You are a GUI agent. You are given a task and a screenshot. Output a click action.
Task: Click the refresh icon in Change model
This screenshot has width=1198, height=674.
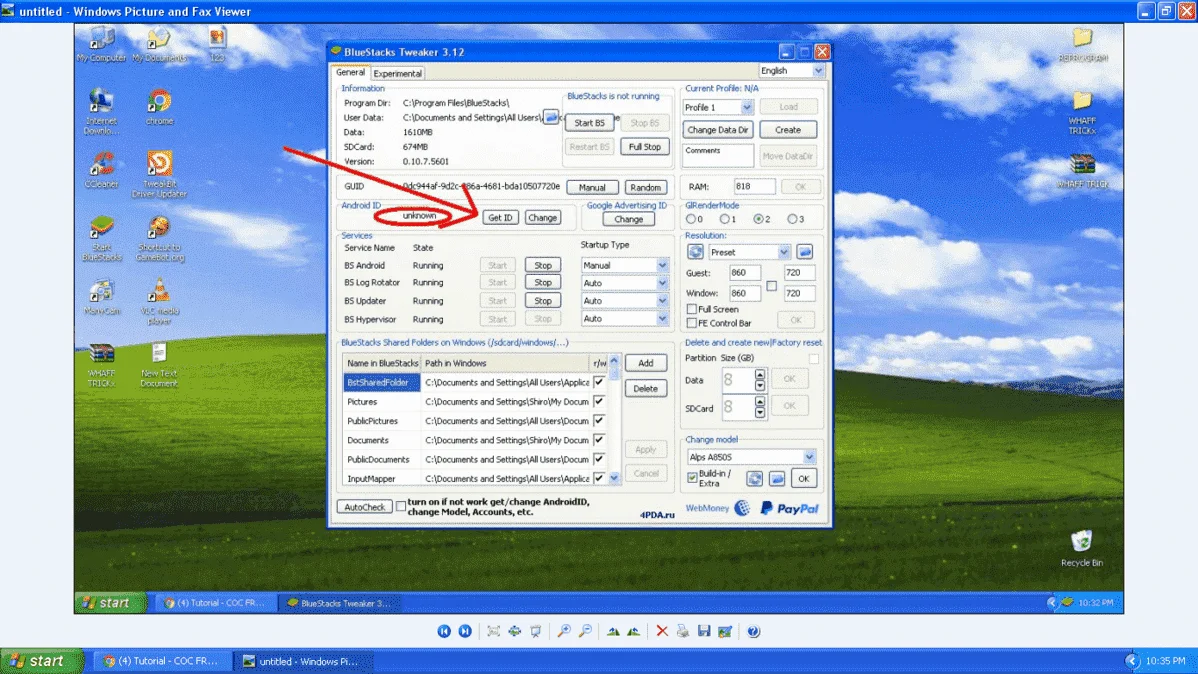[754, 478]
